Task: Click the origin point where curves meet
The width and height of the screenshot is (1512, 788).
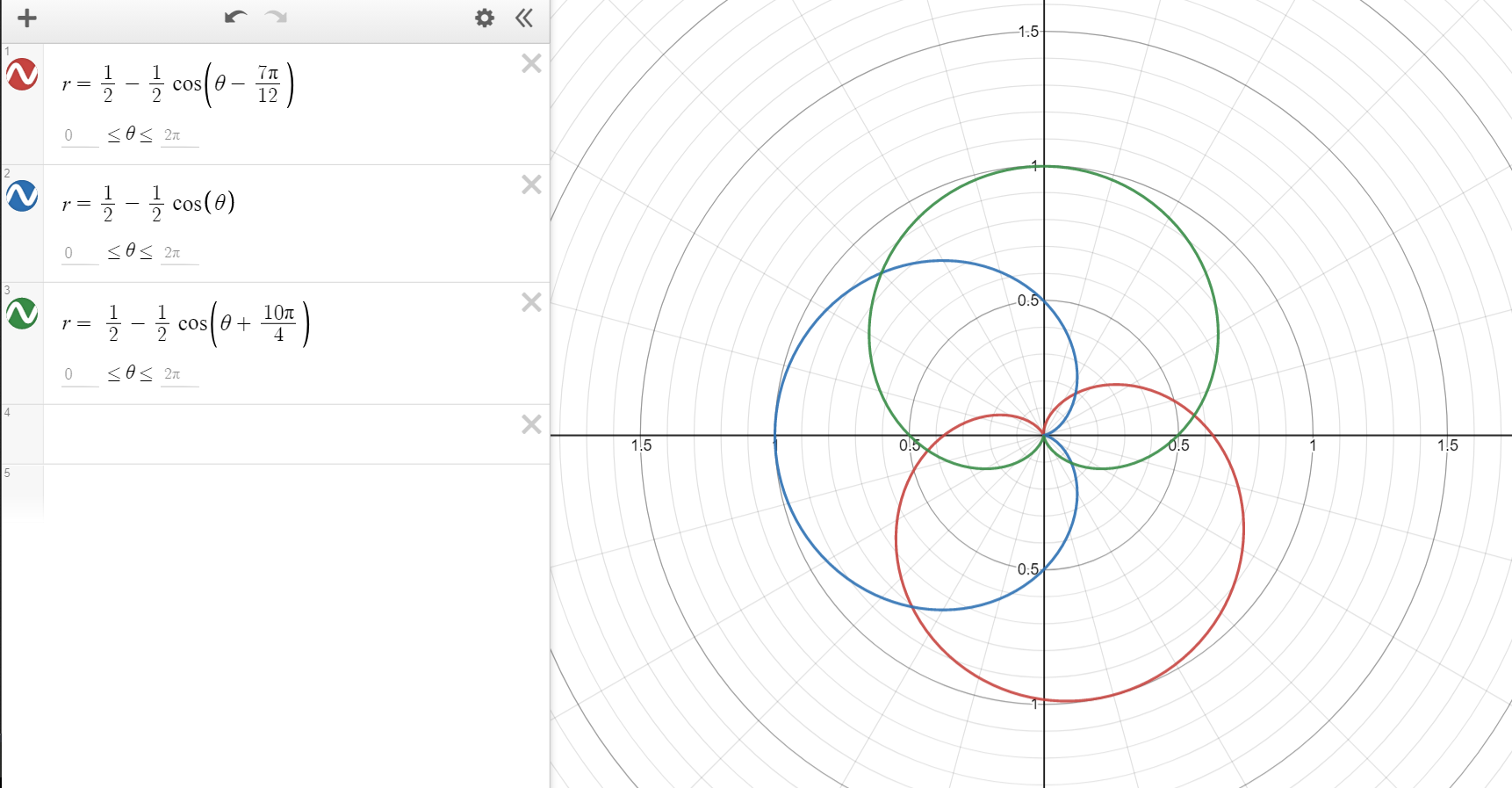Action: click(1044, 435)
